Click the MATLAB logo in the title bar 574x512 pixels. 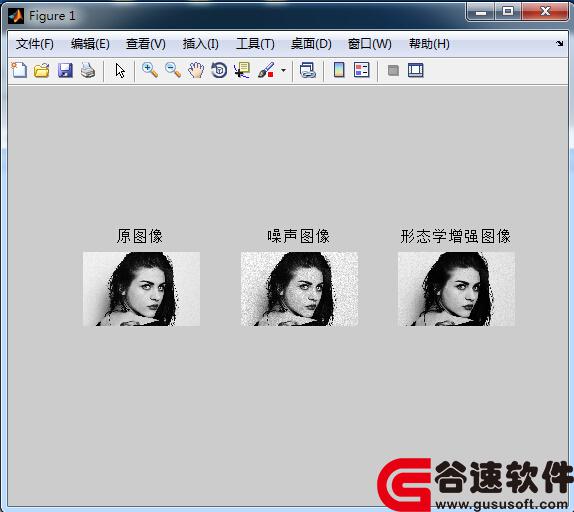(x=16, y=16)
